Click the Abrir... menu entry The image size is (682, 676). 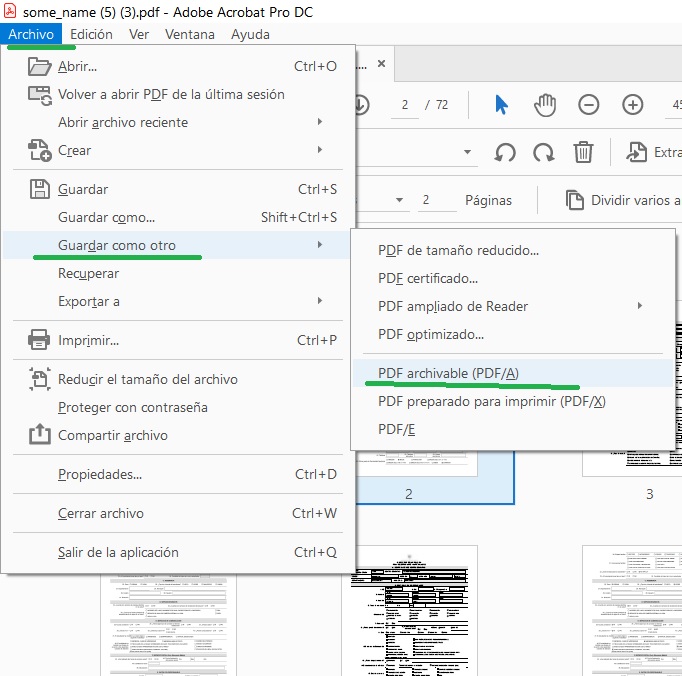tap(178, 66)
